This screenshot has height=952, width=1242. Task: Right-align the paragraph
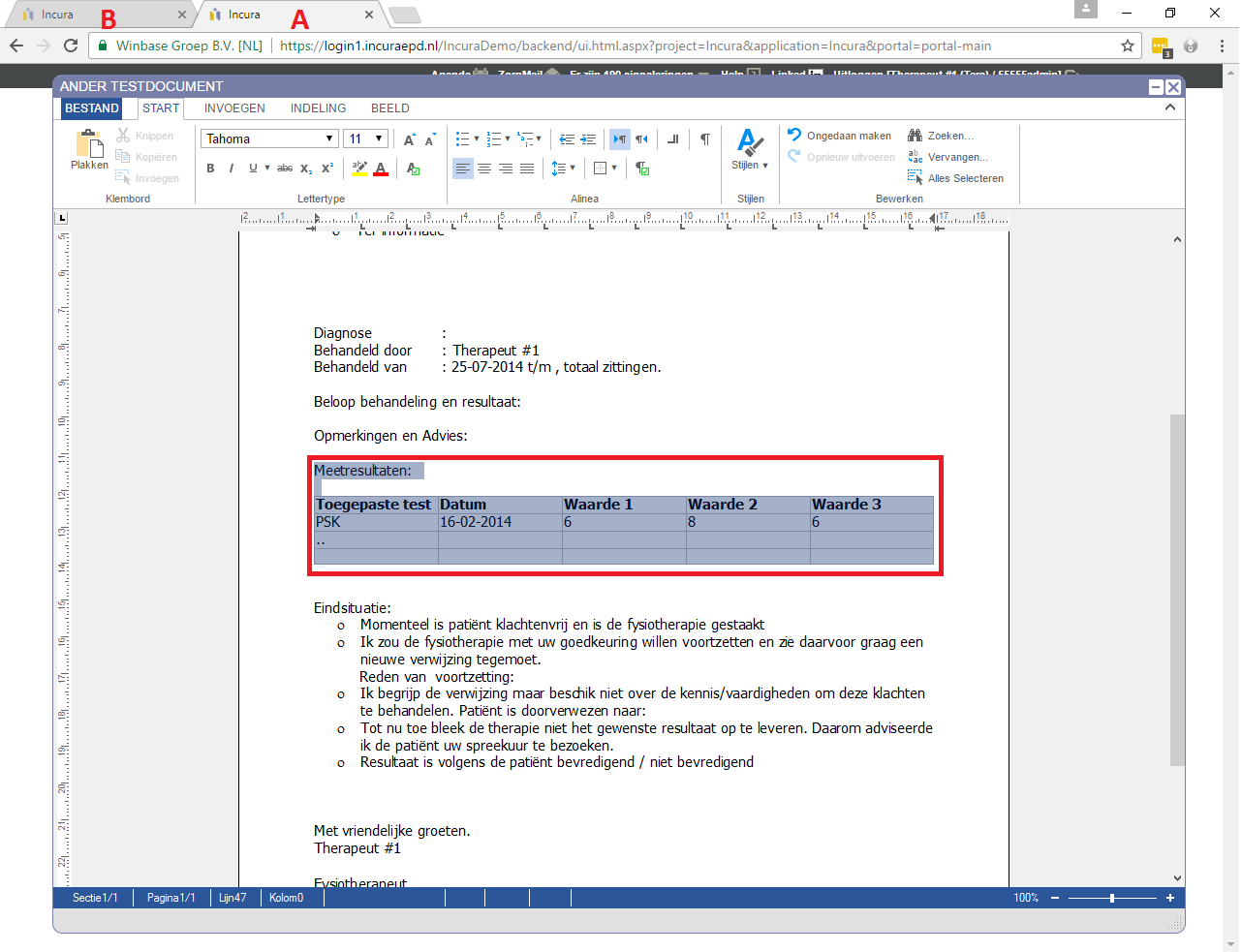click(x=506, y=169)
